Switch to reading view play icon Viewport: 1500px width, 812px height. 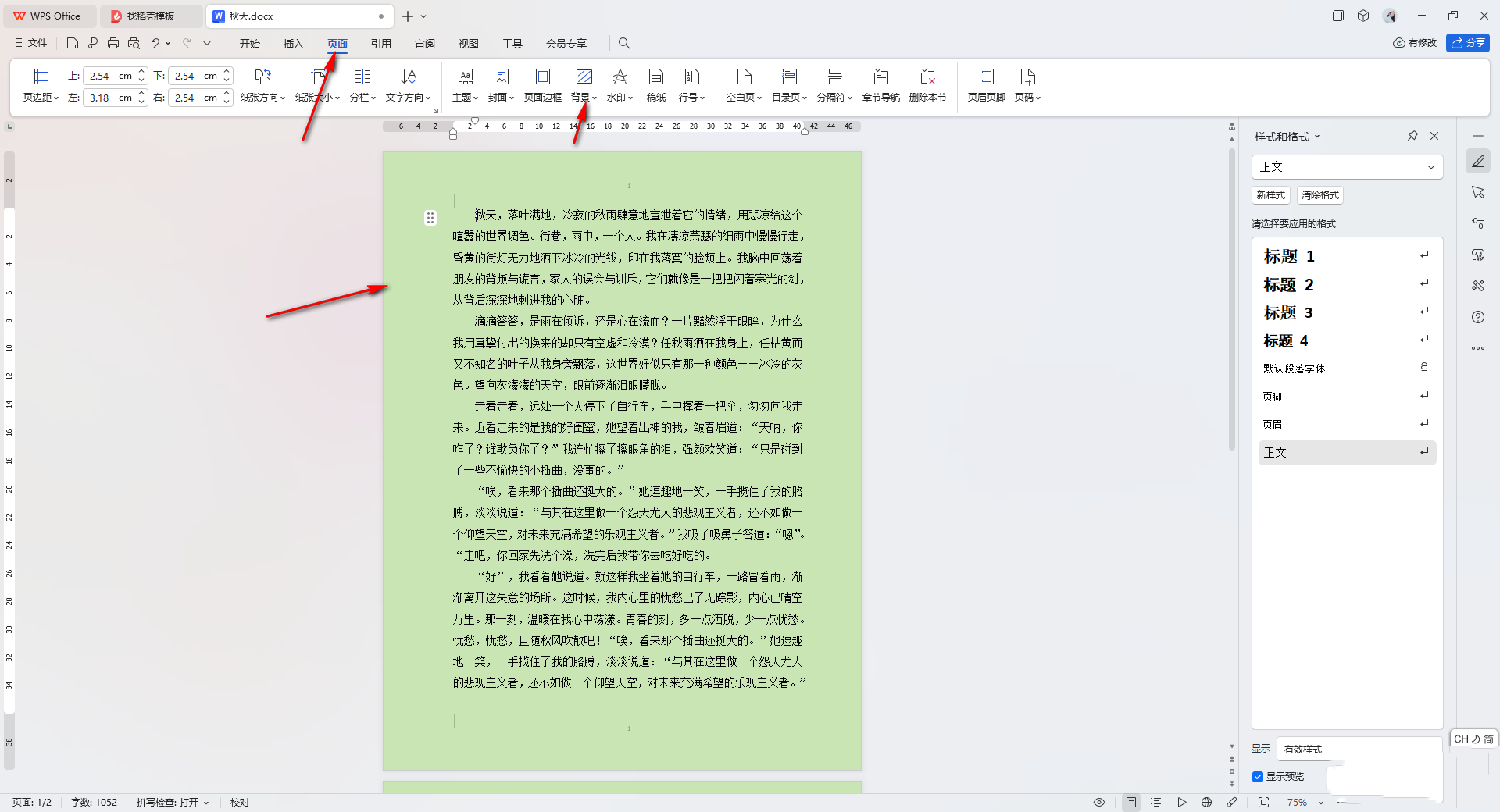tap(1182, 803)
